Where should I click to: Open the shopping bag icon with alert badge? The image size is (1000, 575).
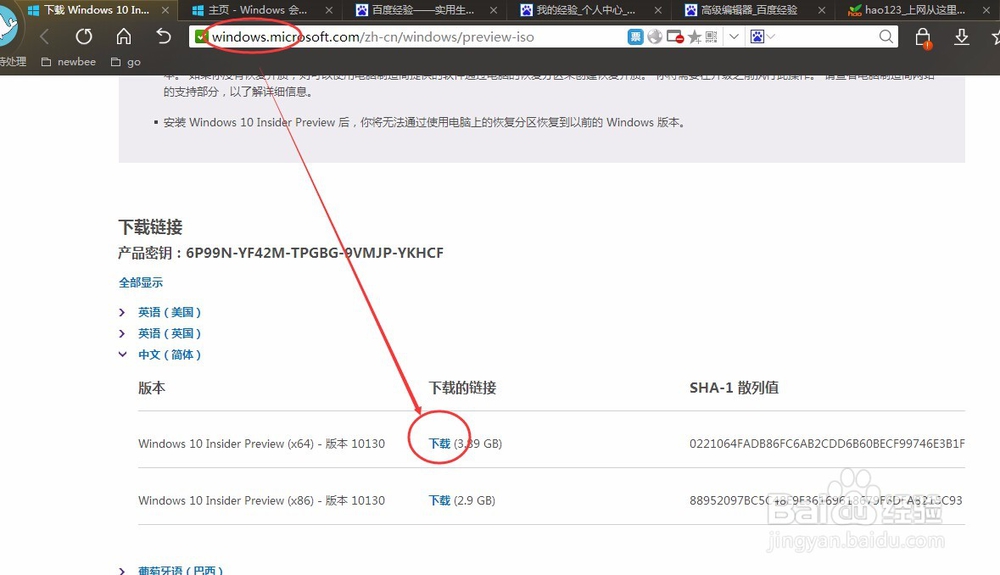click(x=923, y=38)
